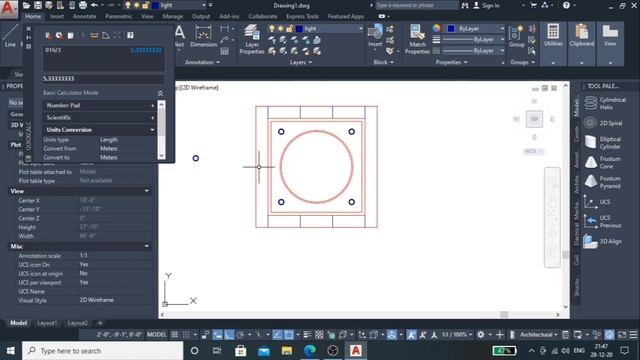The image size is (640, 360).
Task: Click the Save icon in Quick Access toolbar
Action: click(38, 5)
